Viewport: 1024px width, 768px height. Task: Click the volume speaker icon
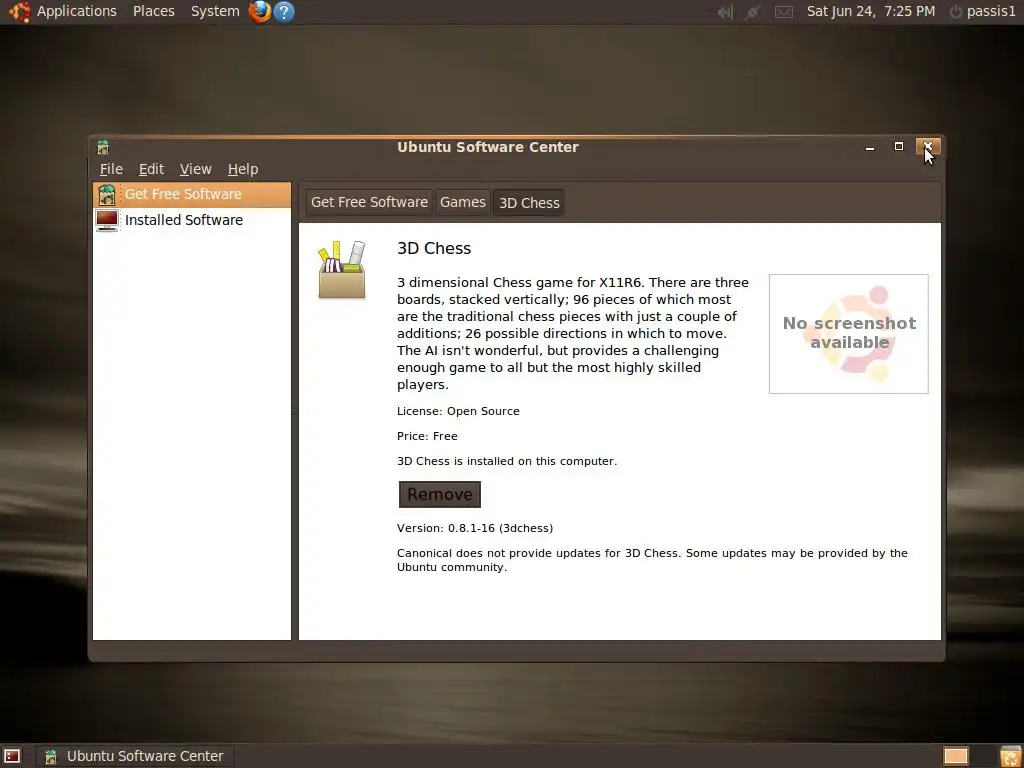pos(725,12)
